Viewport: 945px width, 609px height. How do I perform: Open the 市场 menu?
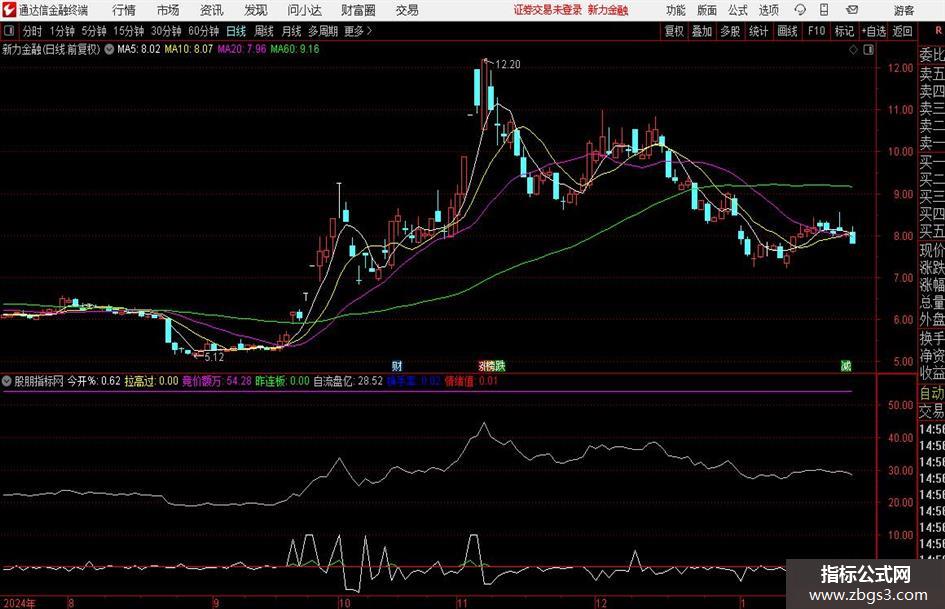[x=168, y=10]
